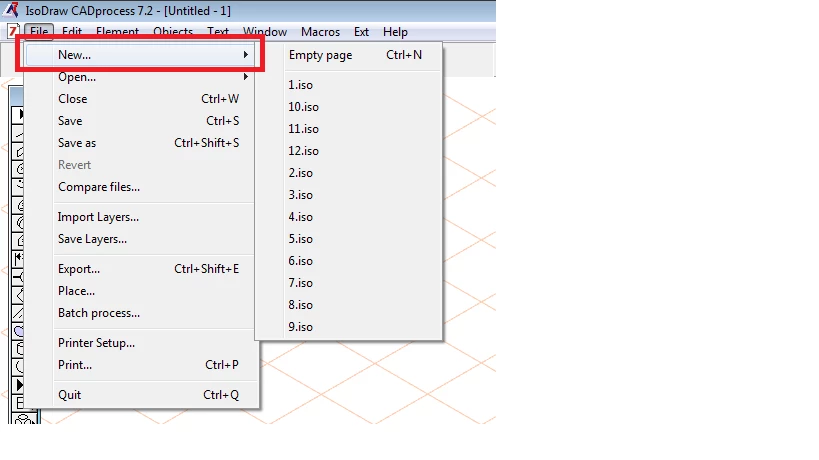Open the Macros menu
Viewport: 819px width, 460px height.
tap(320, 32)
